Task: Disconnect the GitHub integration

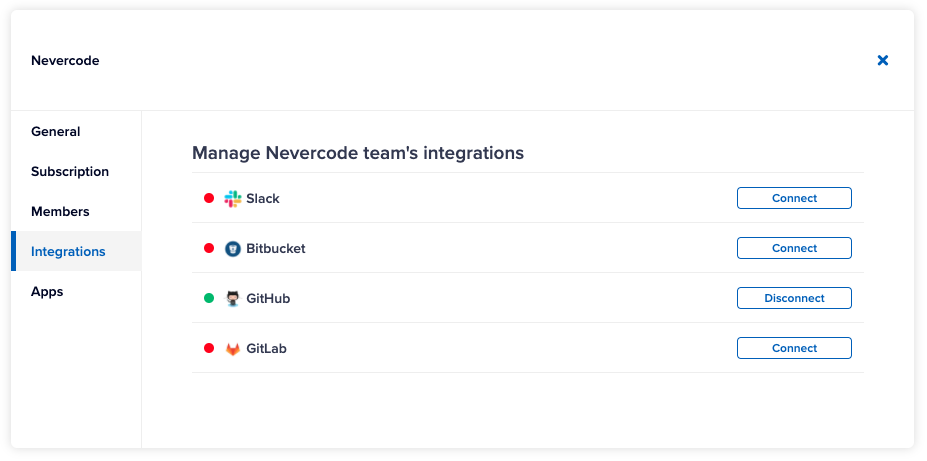Action: tap(794, 298)
